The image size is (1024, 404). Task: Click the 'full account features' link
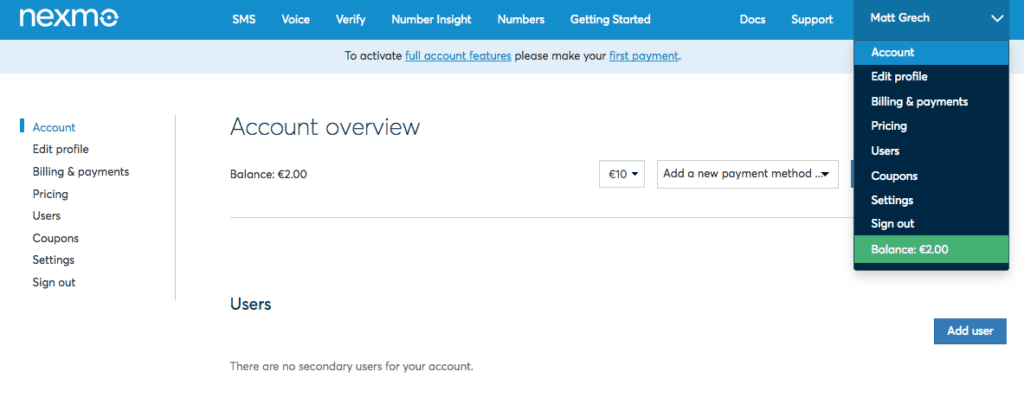click(458, 56)
